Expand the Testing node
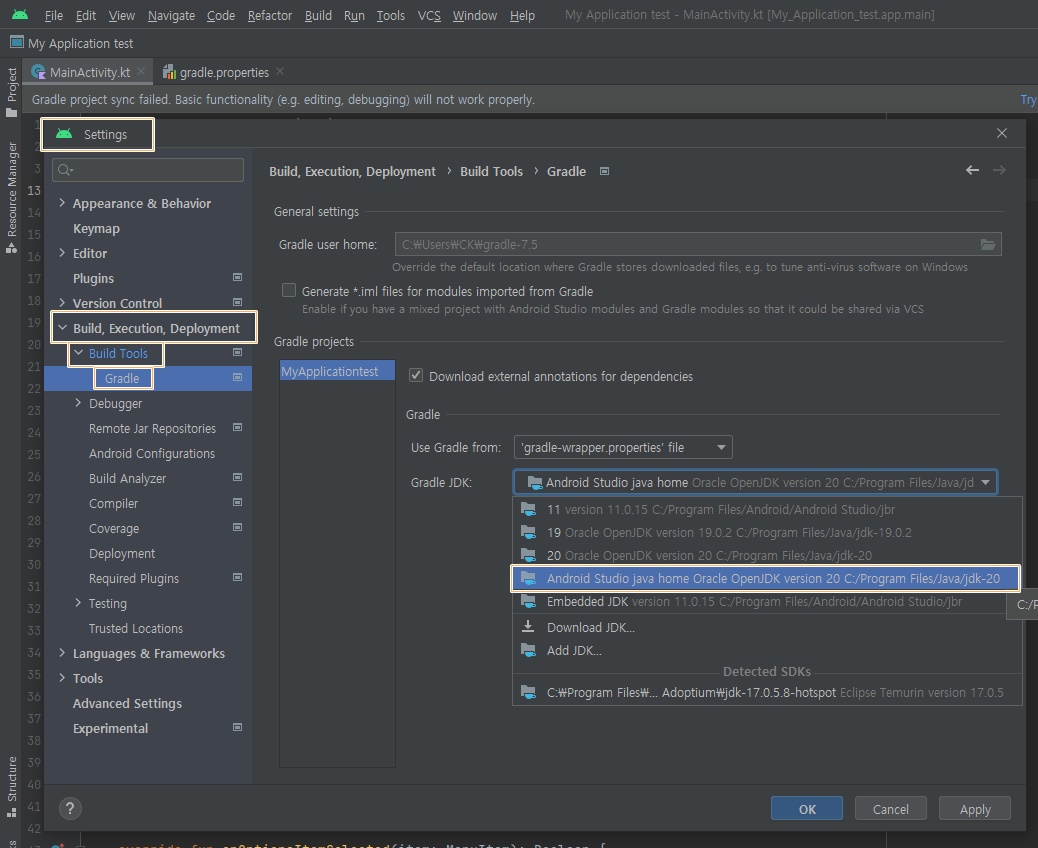Viewport: 1038px width, 848px height. pyautogui.click(x=78, y=602)
